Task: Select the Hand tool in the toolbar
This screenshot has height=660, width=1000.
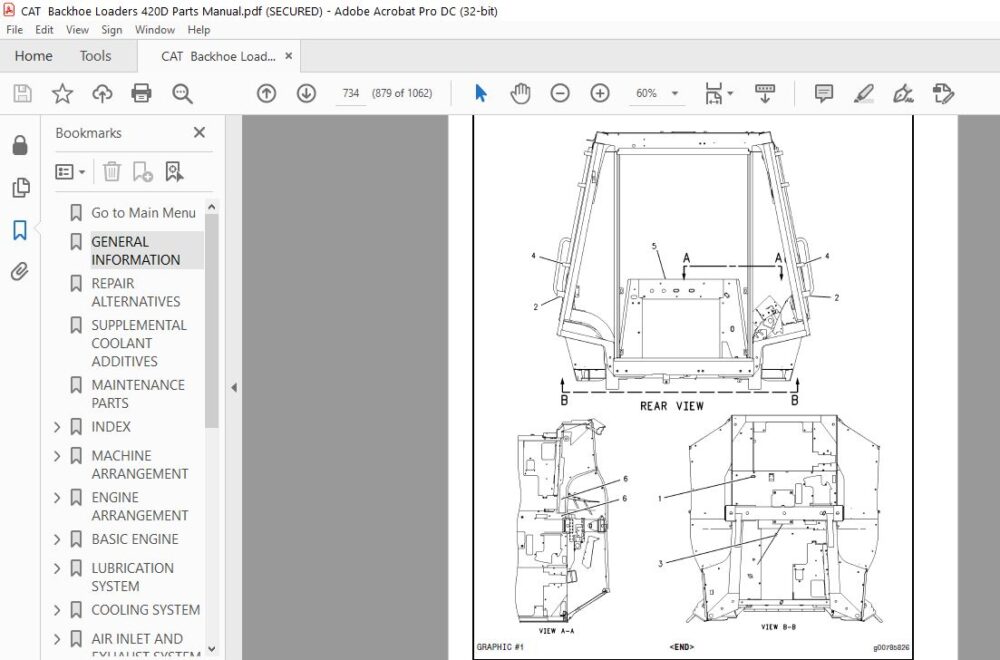Action: pos(520,93)
